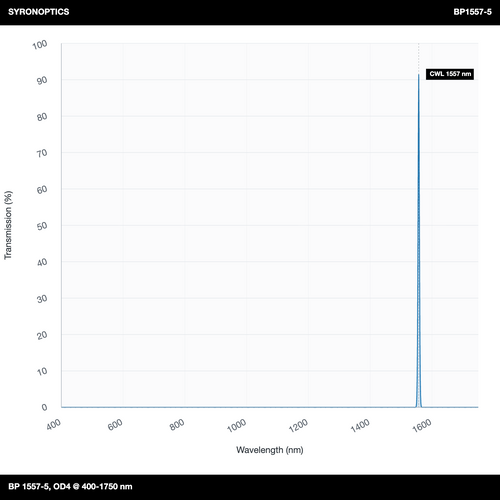This screenshot has height=500, width=500.
Task: Click the 50 transmission tick label
Action: tap(42, 226)
